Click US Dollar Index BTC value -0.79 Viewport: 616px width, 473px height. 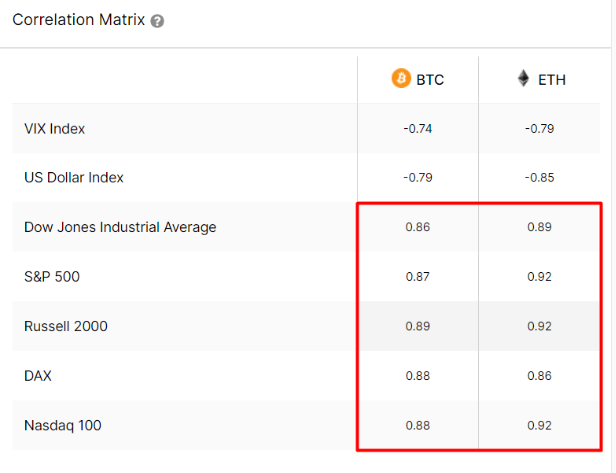coord(418,178)
